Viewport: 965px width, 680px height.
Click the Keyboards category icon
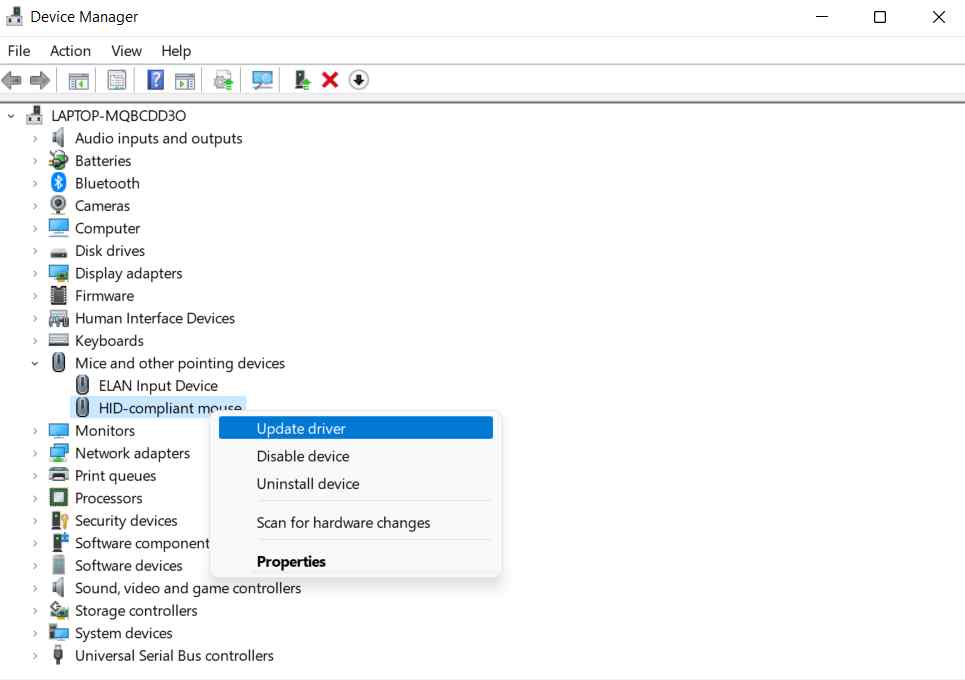(58, 340)
